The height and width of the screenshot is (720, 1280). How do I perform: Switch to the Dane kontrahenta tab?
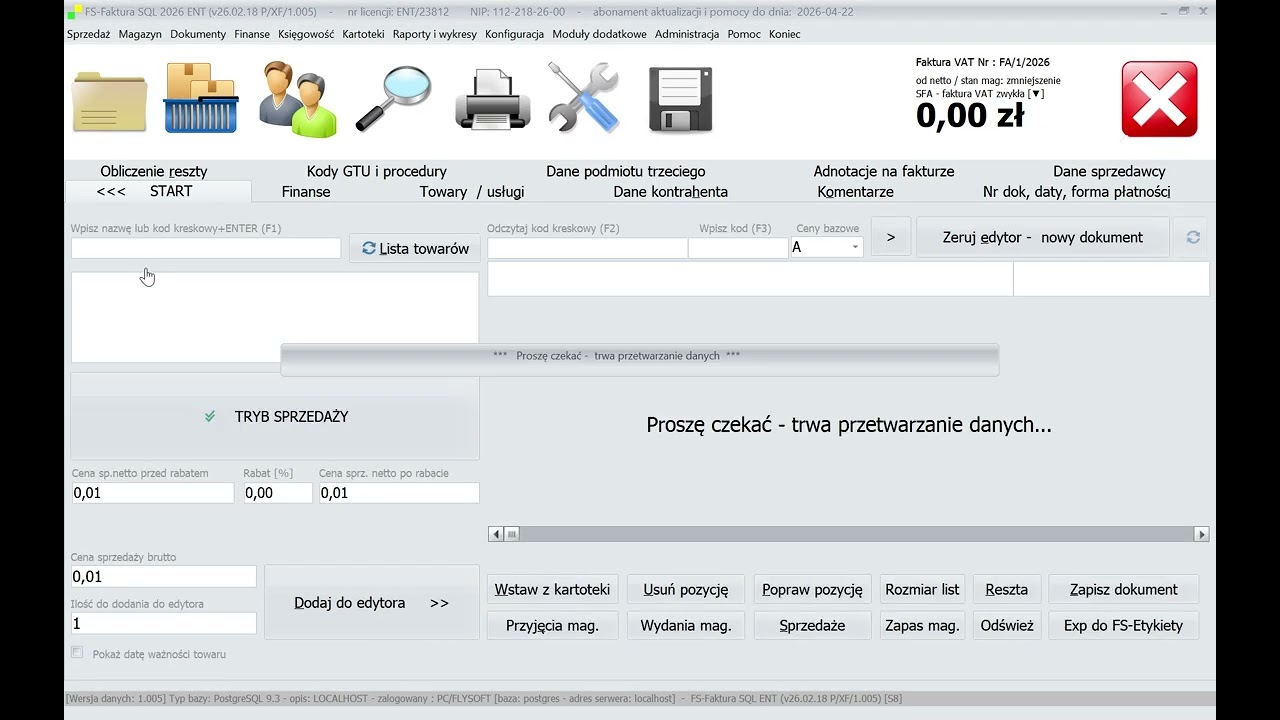[670, 192]
